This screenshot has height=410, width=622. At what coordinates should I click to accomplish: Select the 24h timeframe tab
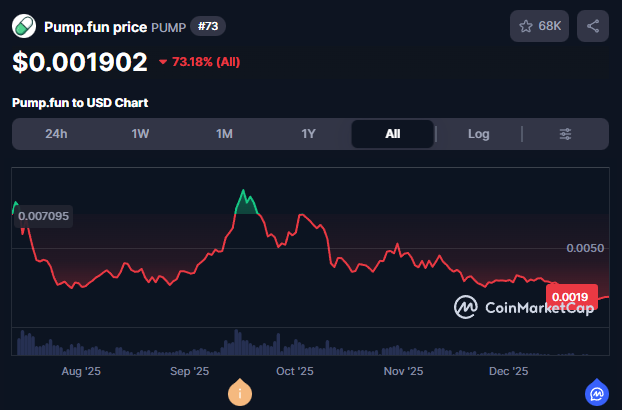coord(56,134)
